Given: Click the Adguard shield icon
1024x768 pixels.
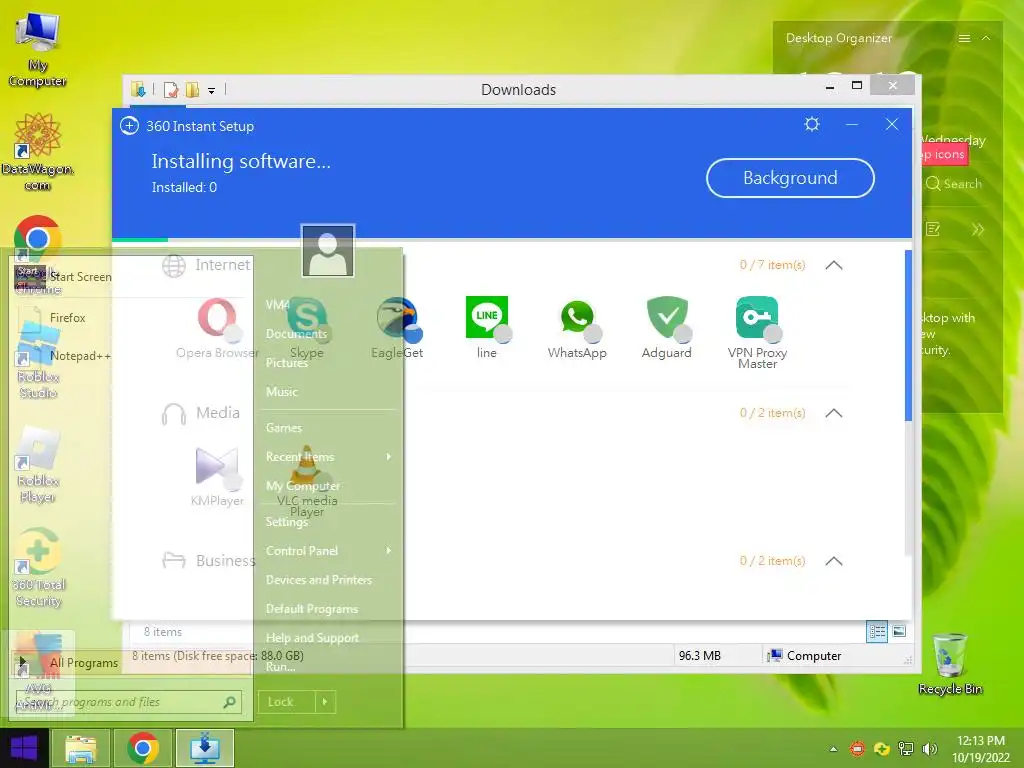Looking at the screenshot, I should point(667,318).
